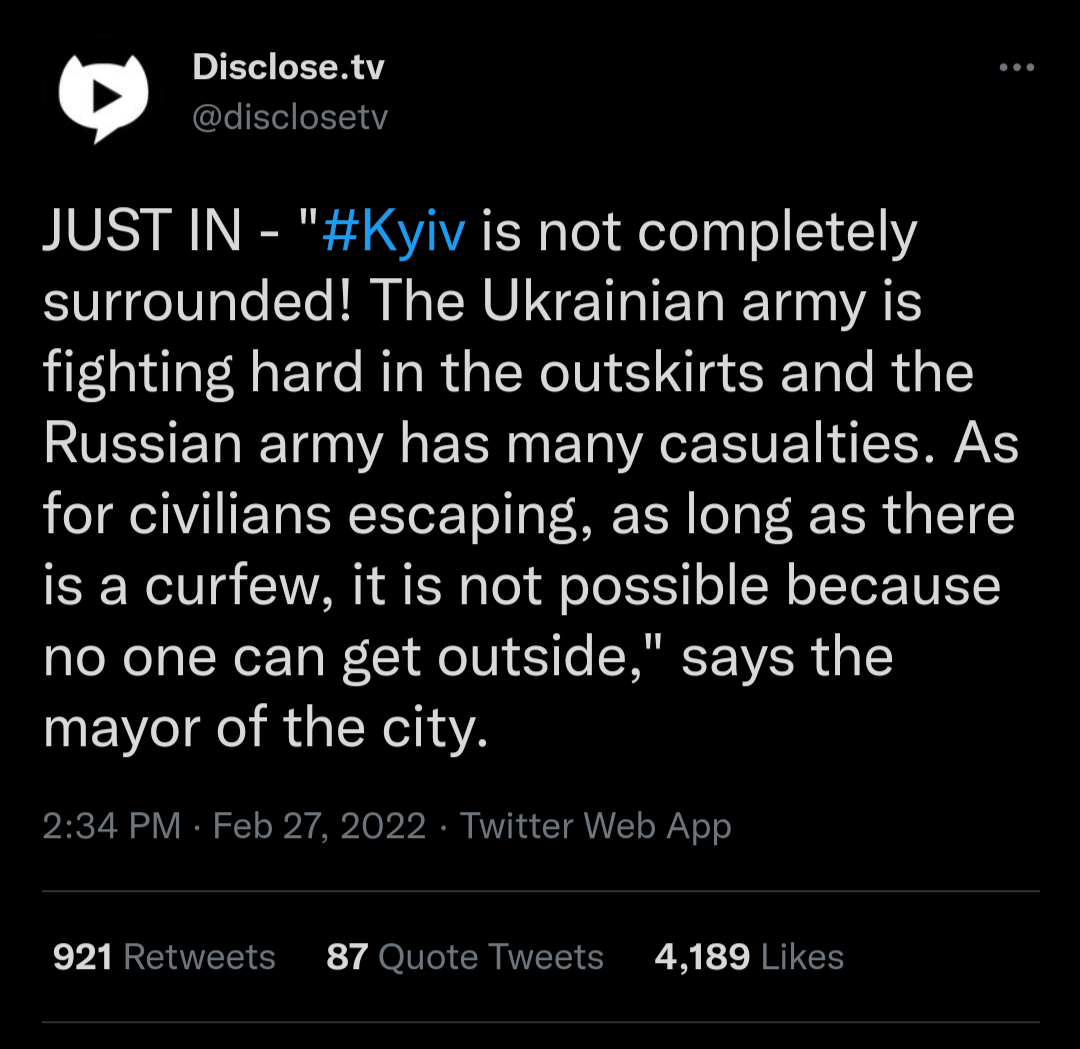1080x1049 pixels.
Task: Click the 921 retweet count number
Action: point(82,957)
